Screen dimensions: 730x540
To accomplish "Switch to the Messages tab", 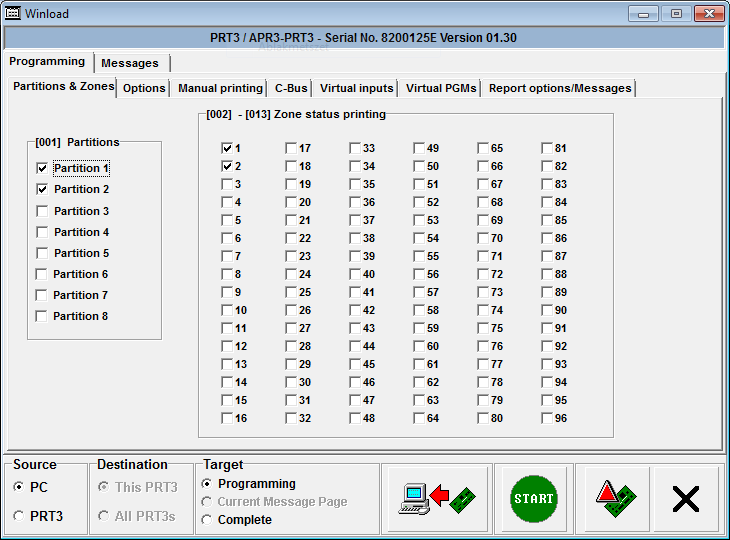I will coord(130,63).
